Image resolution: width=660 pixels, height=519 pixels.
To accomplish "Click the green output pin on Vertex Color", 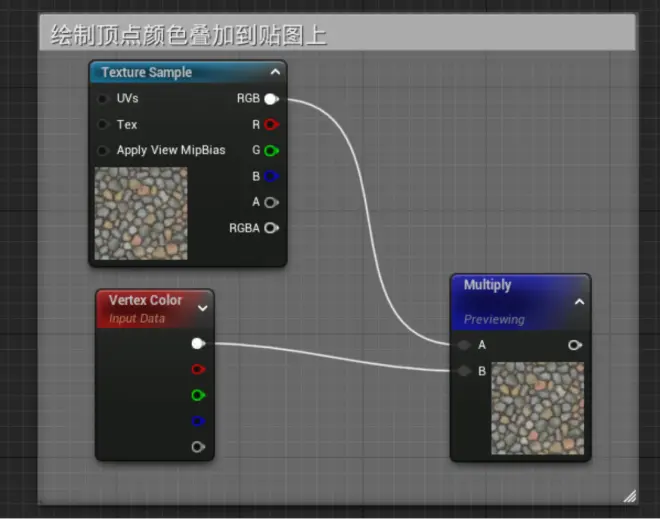I will 198,395.
